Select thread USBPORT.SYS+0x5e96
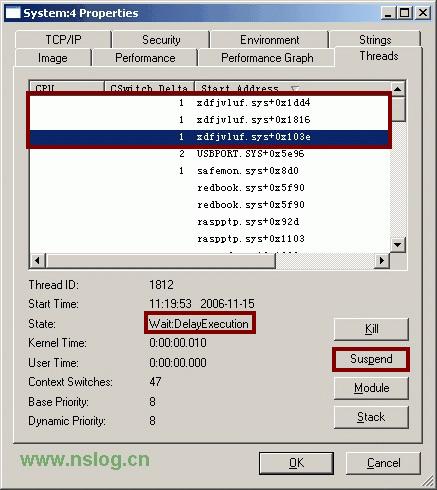The image size is (437, 490). 209,154
